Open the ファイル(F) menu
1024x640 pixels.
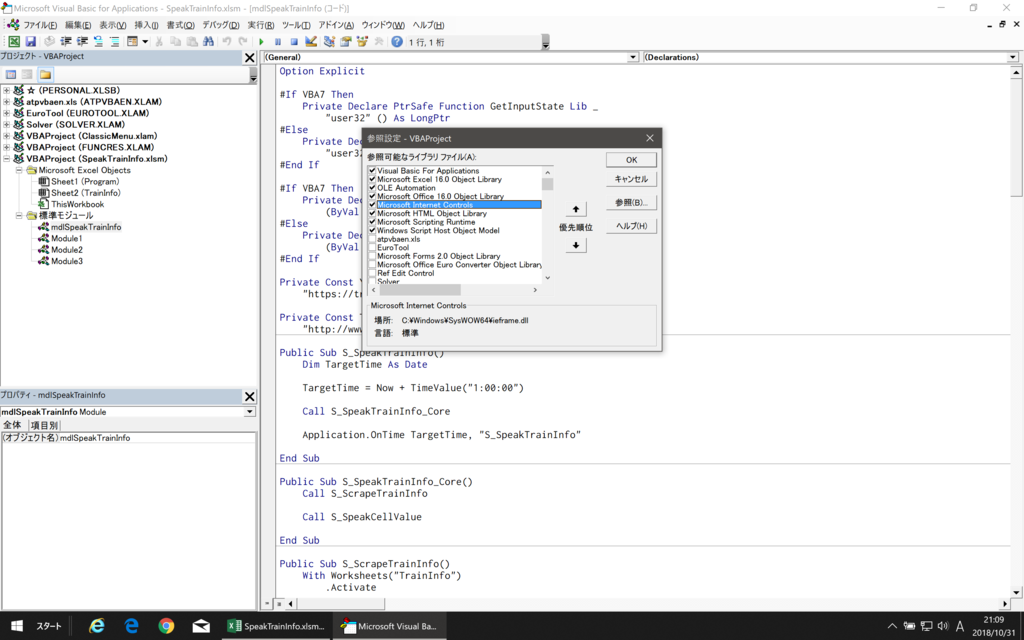point(40,25)
